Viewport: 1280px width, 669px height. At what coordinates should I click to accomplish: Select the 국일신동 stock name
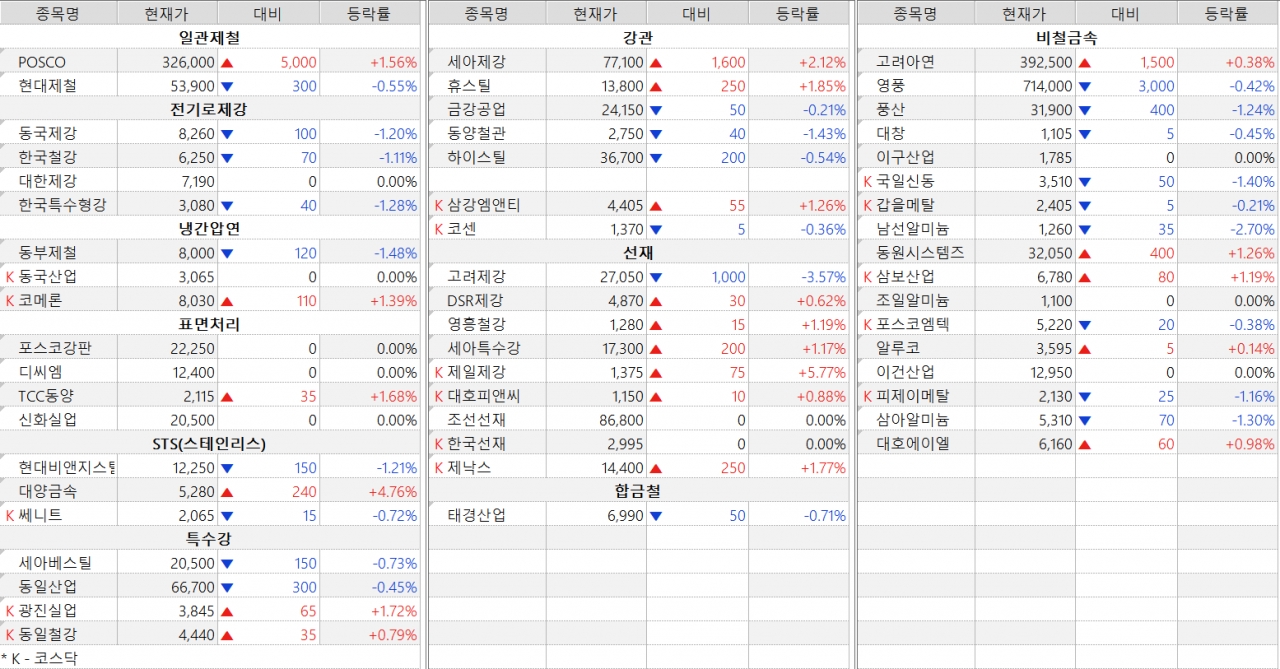(905, 181)
